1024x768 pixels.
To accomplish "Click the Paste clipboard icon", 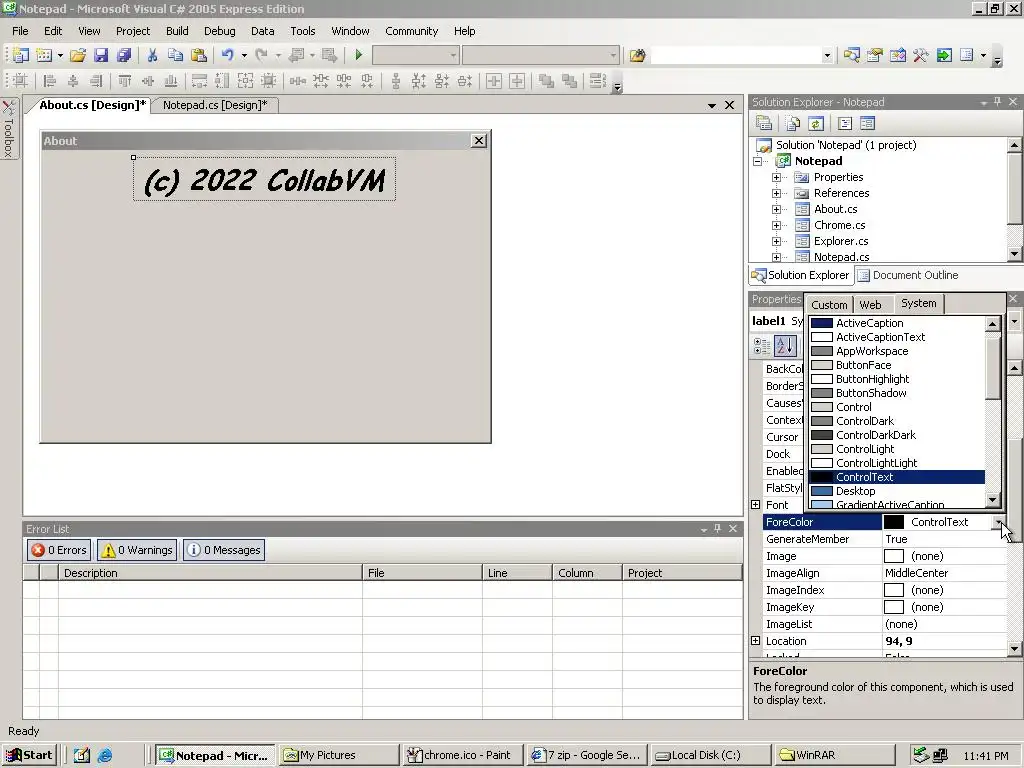I will 199,56.
